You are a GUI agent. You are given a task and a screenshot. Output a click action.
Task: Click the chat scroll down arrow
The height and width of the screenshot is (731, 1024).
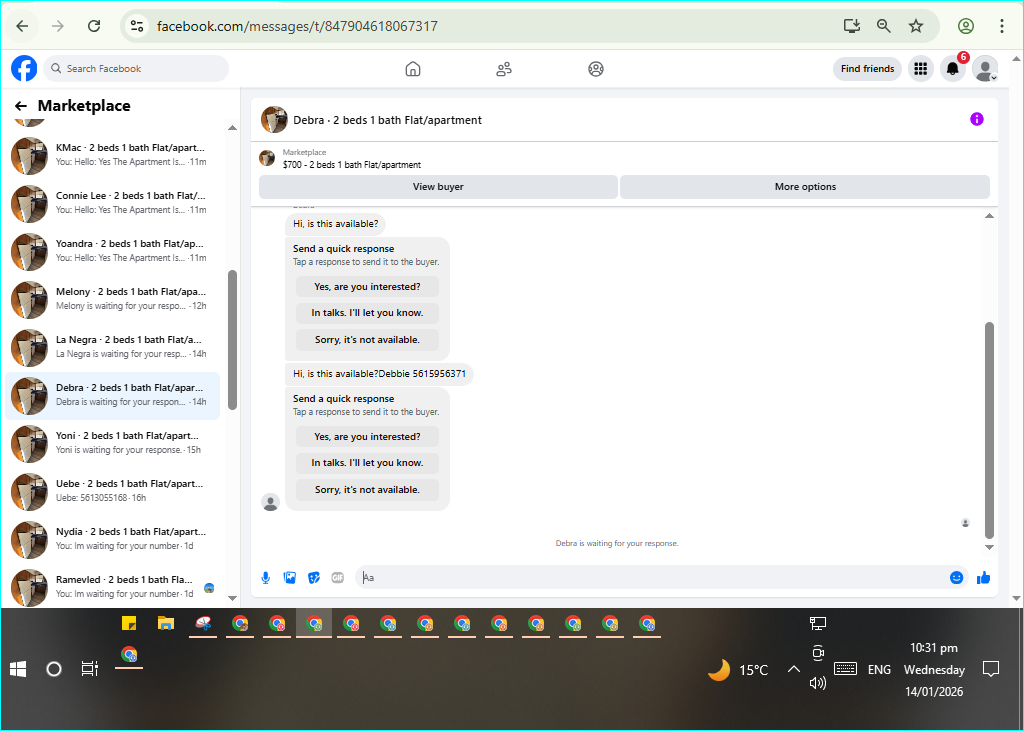[989, 547]
